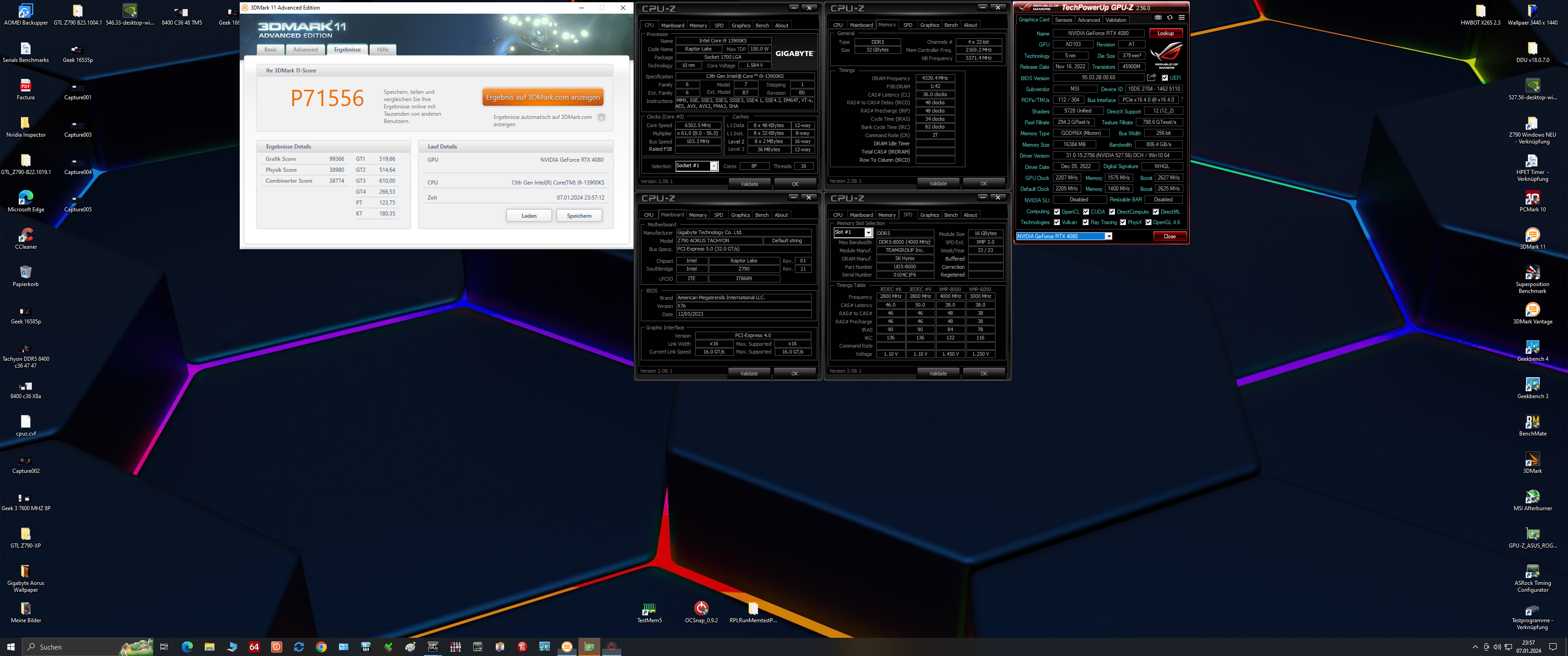Click Validate in CPU-Z SPD window
The width and height of the screenshot is (1568, 656).
[x=938, y=374]
